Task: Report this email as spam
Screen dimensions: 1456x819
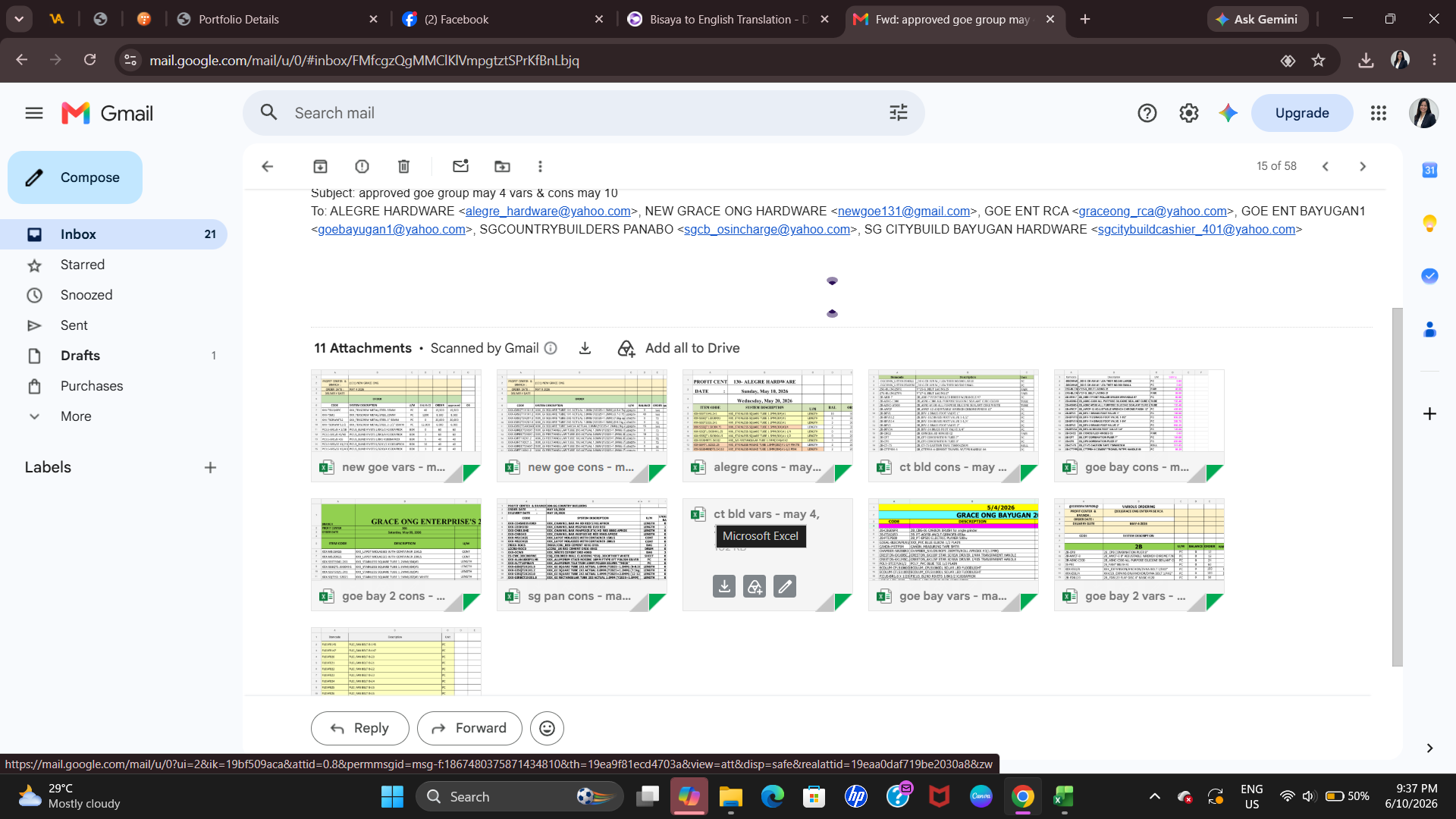Action: point(362,166)
